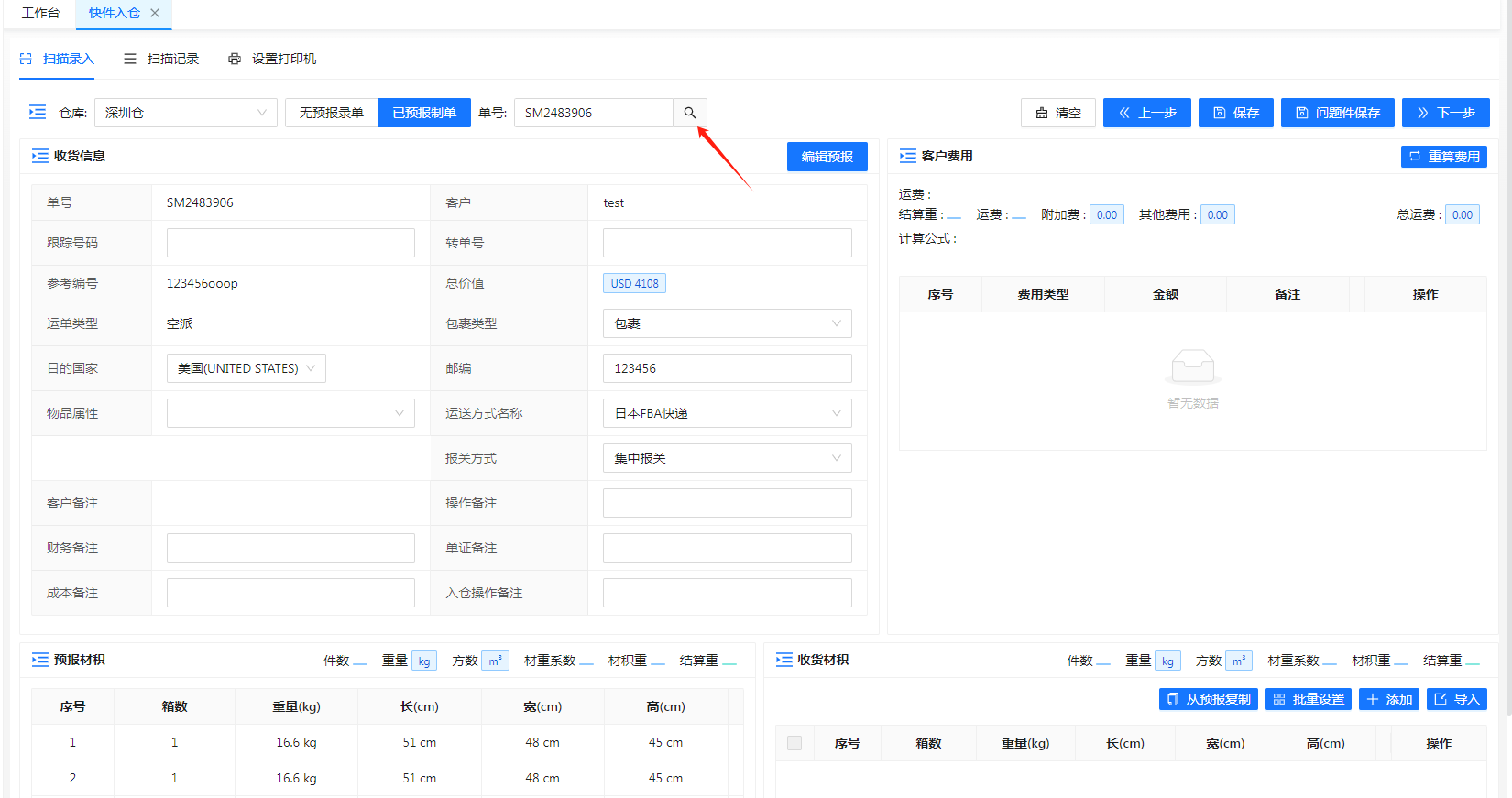Image resolution: width=1512 pixels, height=798 pixels.
Task: Select 已预报制单 mode
Action: [x=424, y=113]
